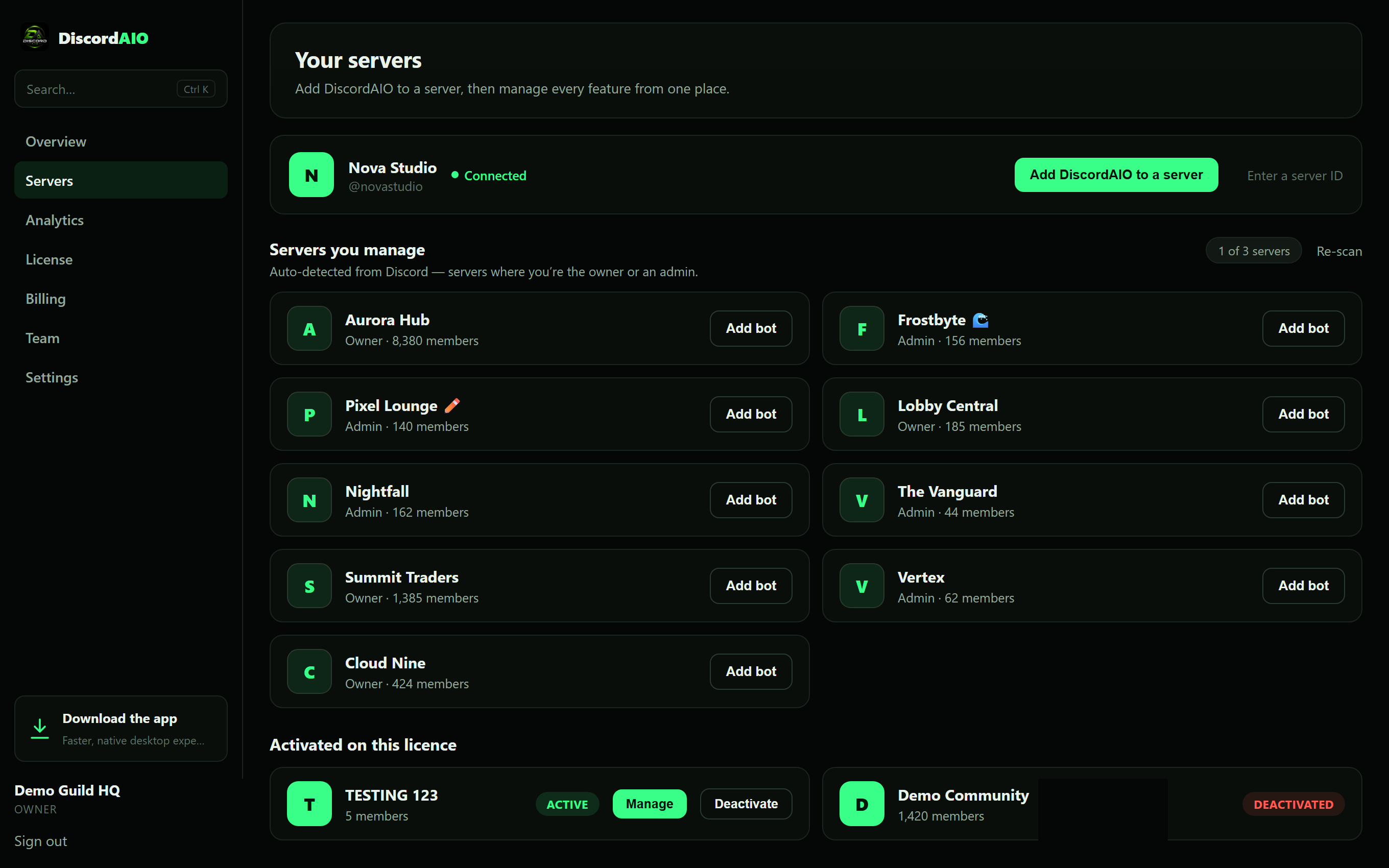
Task: Sign out of the account
Action: pyautogui.click(x=41, y=841)
